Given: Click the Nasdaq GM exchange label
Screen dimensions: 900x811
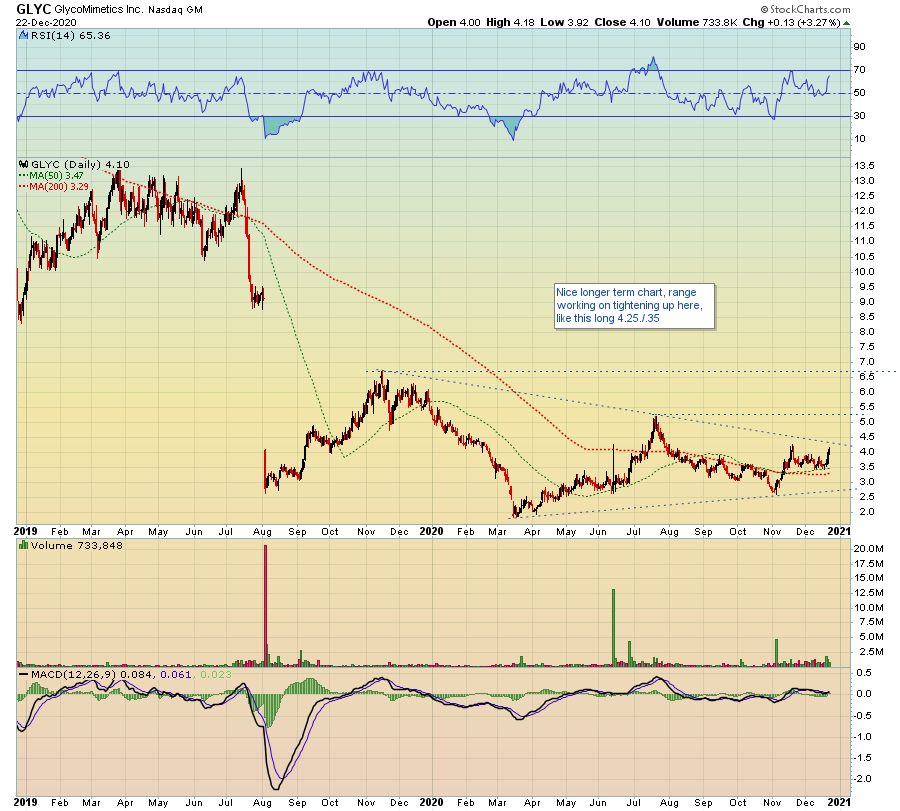Looking at the screenshot, I should coord(175,10).
